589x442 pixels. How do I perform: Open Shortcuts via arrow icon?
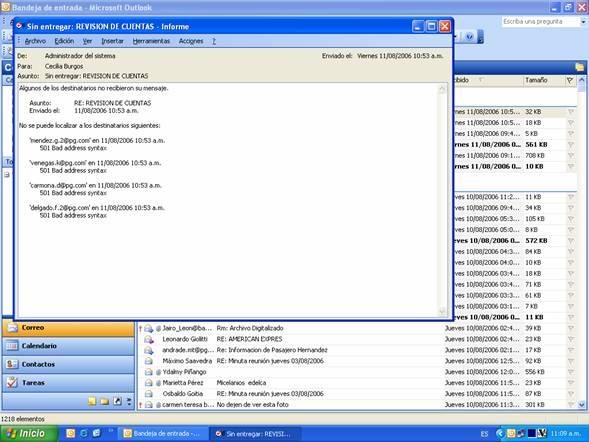(118, 401)
